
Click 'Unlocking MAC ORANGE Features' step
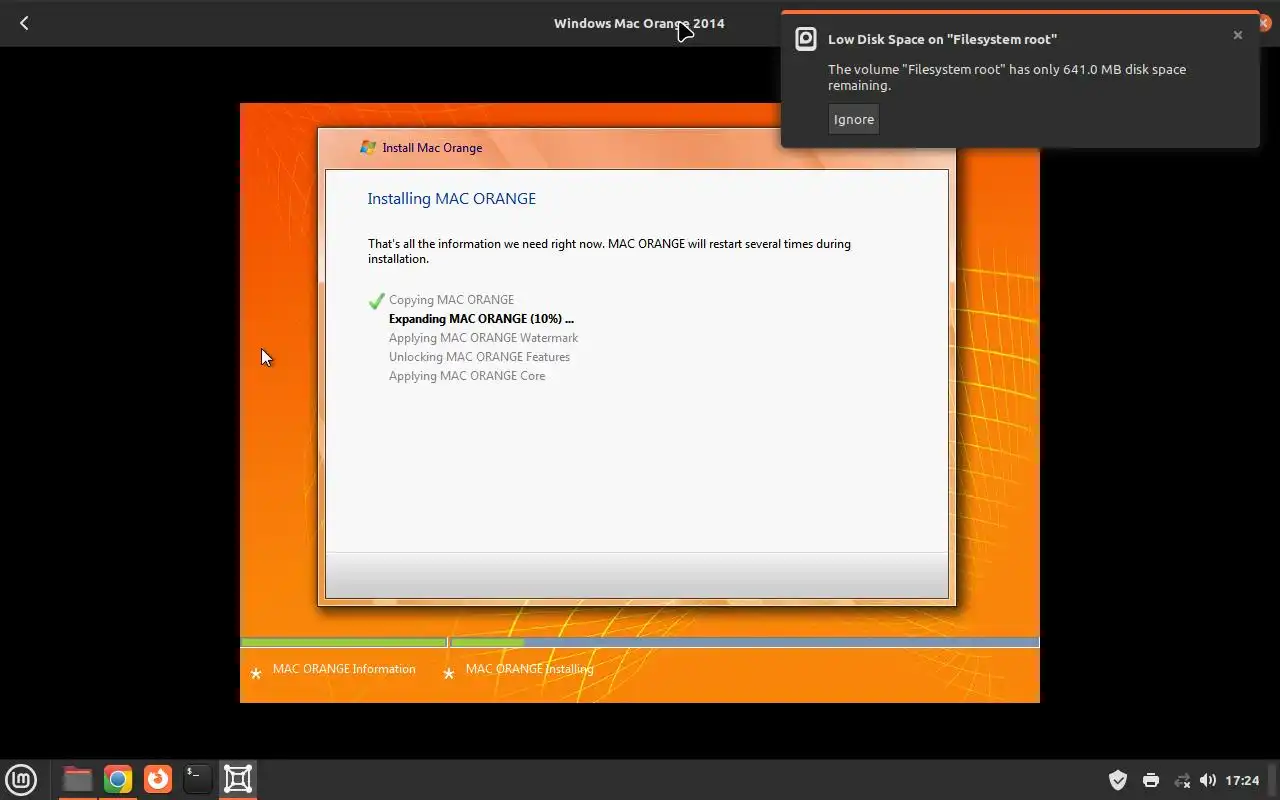click(x=479, y=356)
